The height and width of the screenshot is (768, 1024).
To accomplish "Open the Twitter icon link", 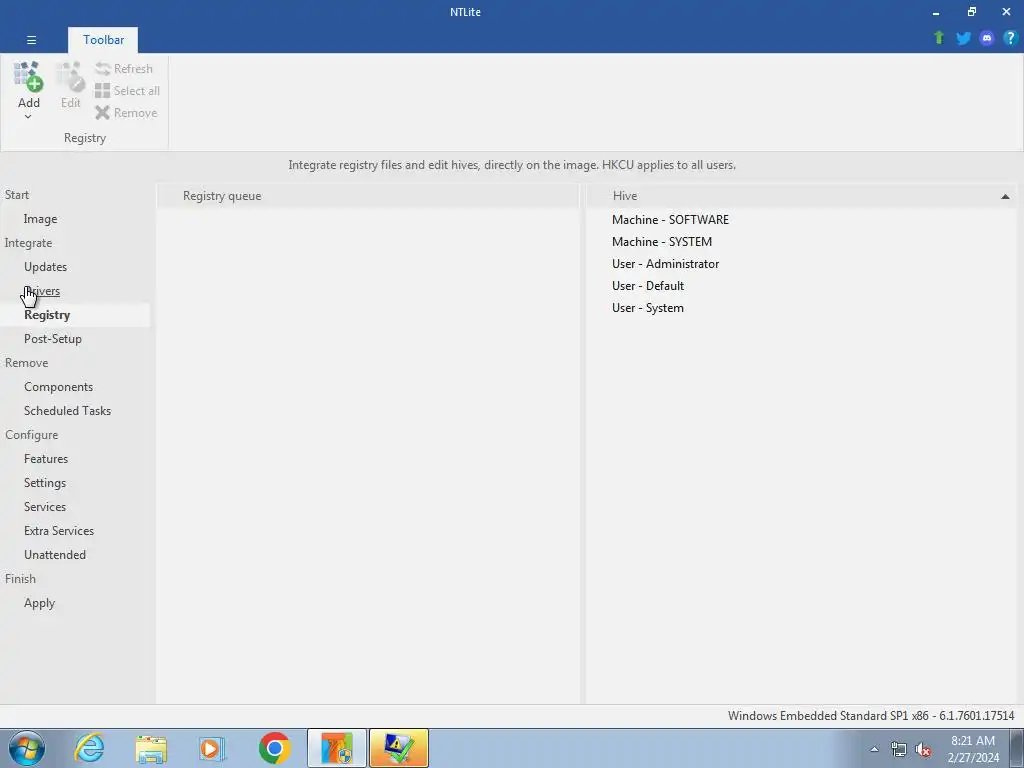I will (x=963, y=38).
